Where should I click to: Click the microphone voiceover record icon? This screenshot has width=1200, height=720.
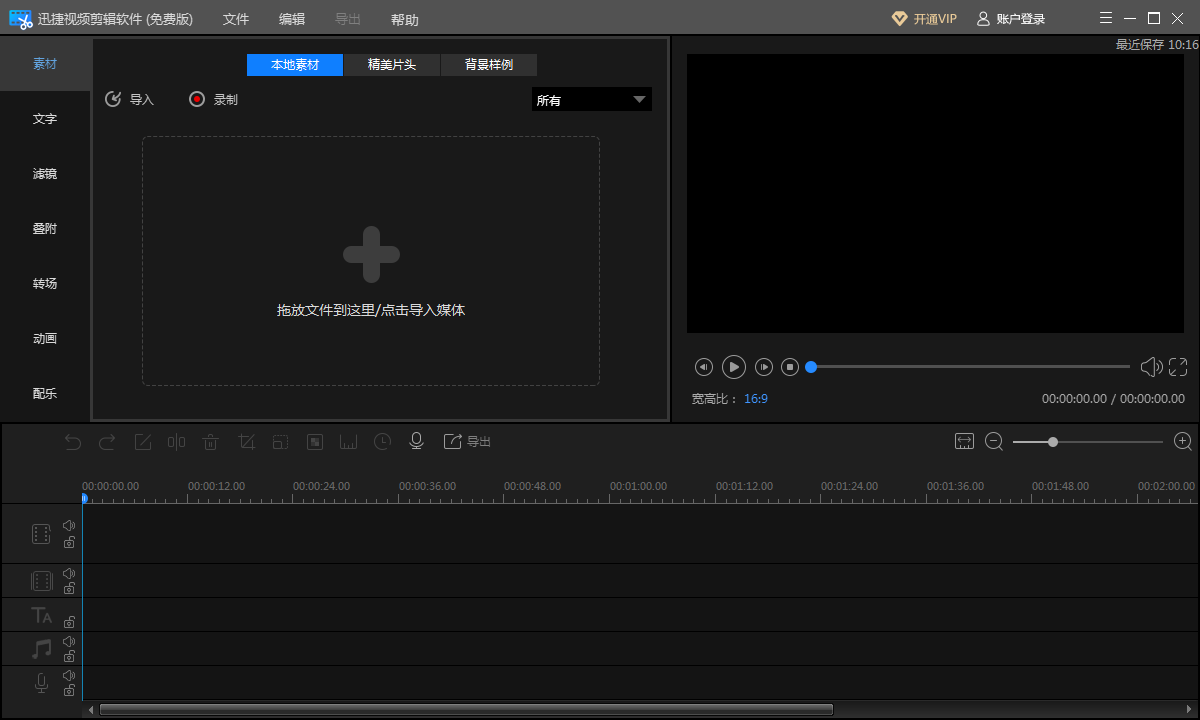tap(416, 441)
